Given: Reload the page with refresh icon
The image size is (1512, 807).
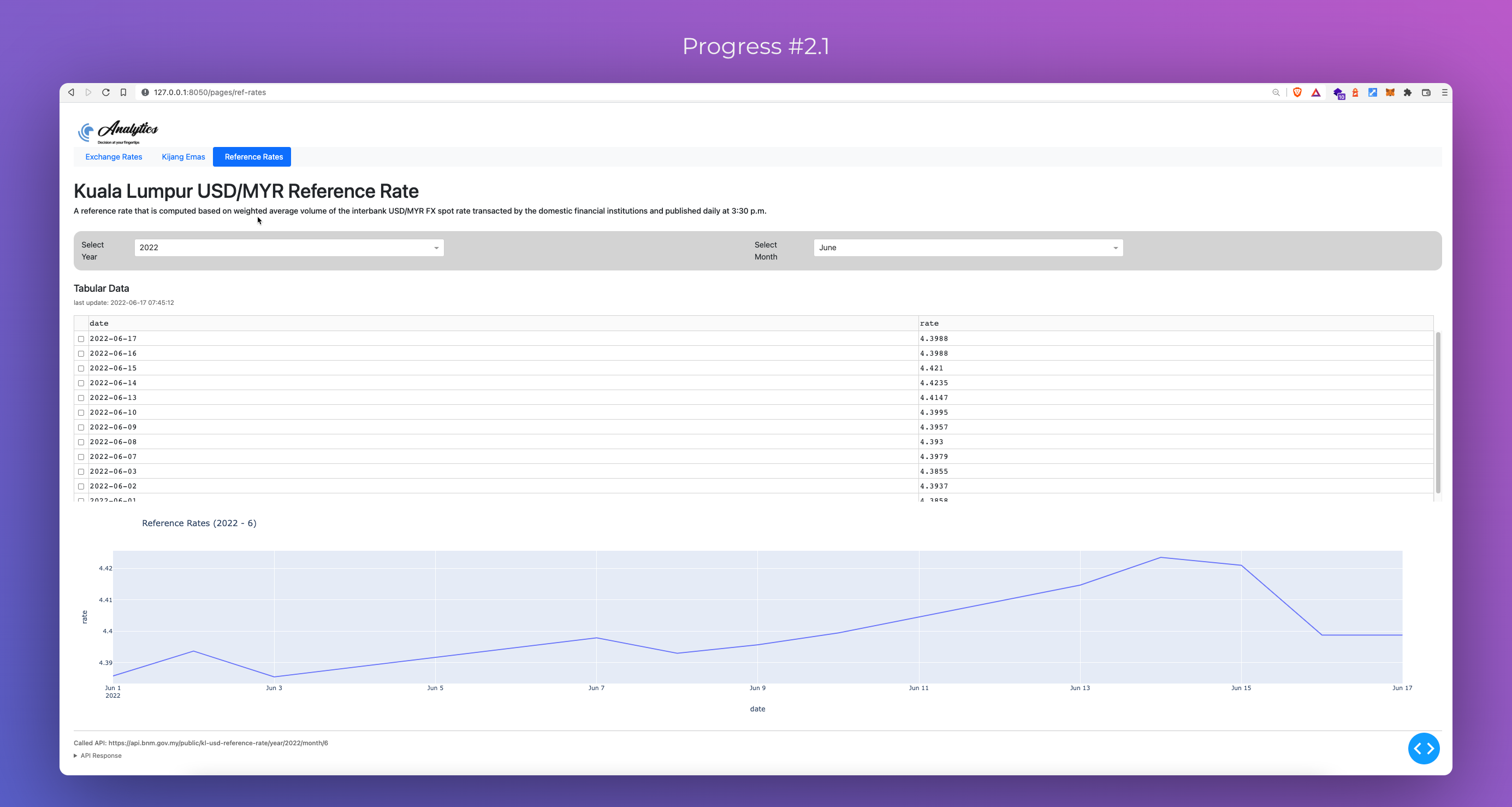Looking at the screenshot, I should click(x=105, y=92).
